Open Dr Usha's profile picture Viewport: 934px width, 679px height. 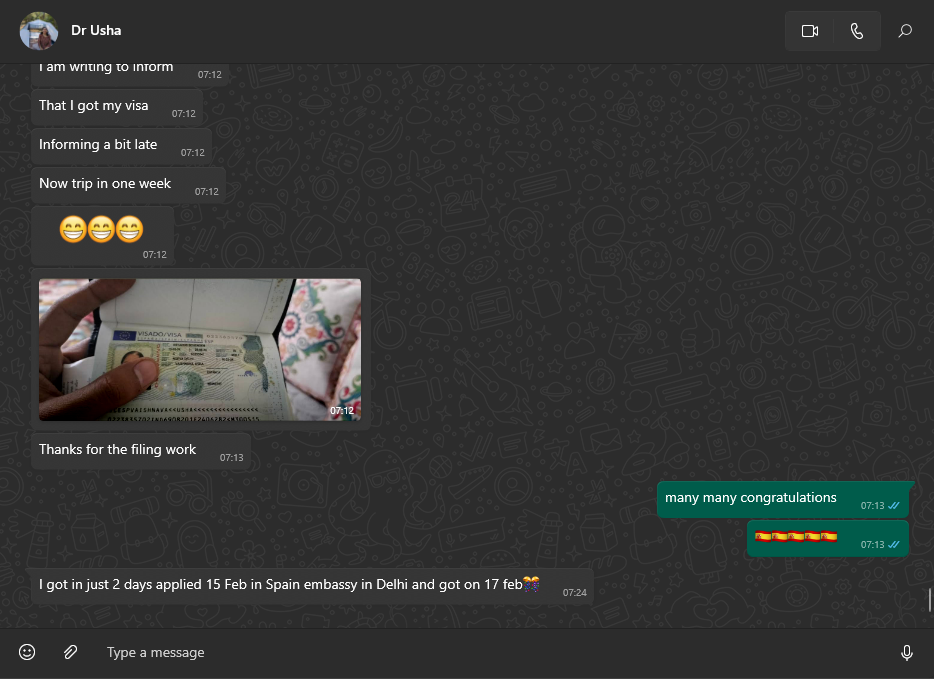pyautogui.click(x=38, y=31)
